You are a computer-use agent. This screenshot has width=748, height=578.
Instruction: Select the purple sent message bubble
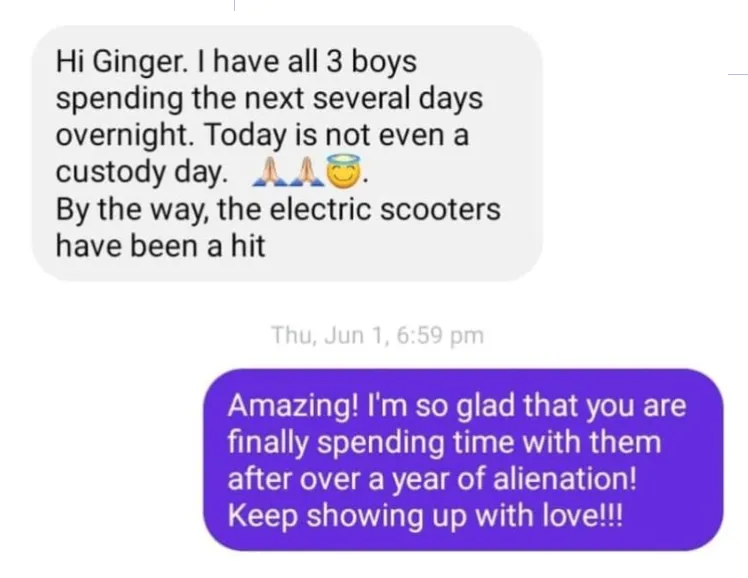463,460
